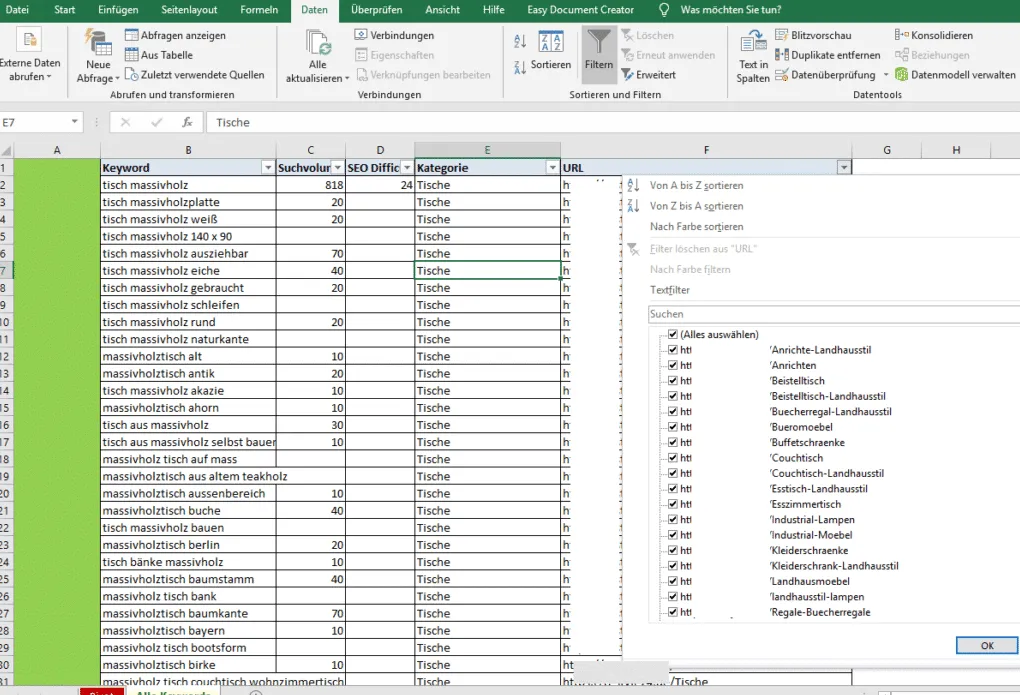Open the Datei tab
The height and width of the screenshot is (695, 1020).
[16, 10]
